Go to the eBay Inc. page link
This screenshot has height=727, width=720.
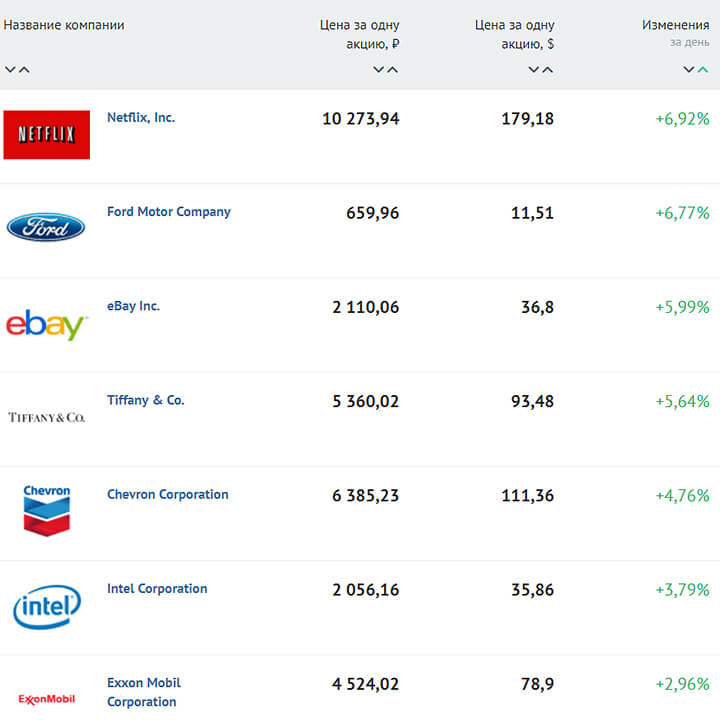(133, 306)
